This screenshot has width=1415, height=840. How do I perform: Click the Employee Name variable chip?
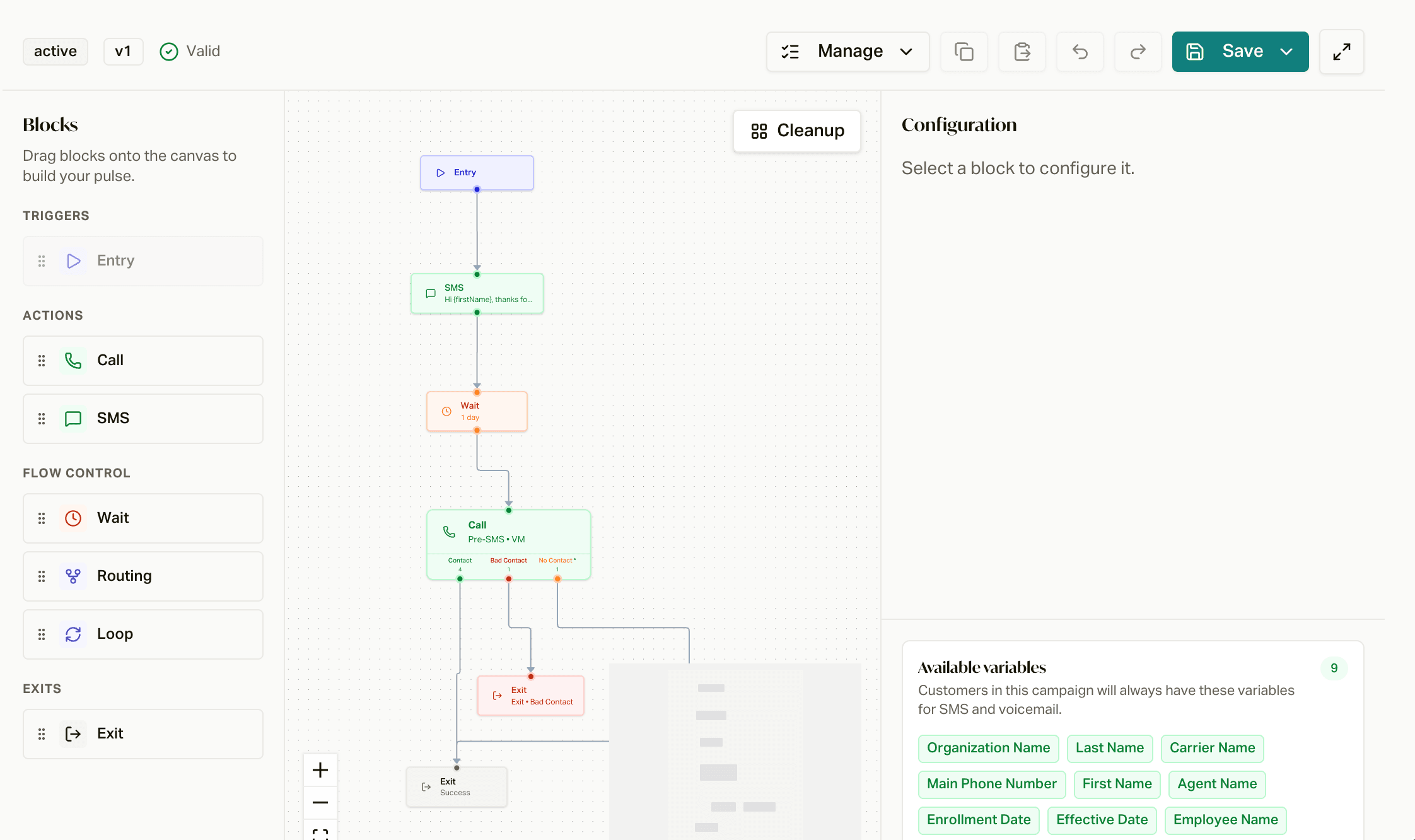tap(1225, 820)
